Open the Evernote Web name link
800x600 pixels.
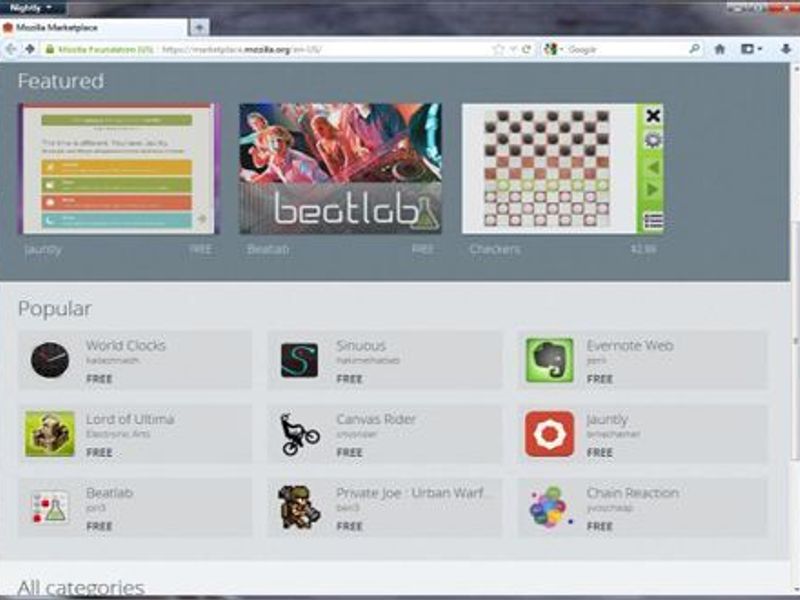[x=630, y=345]
